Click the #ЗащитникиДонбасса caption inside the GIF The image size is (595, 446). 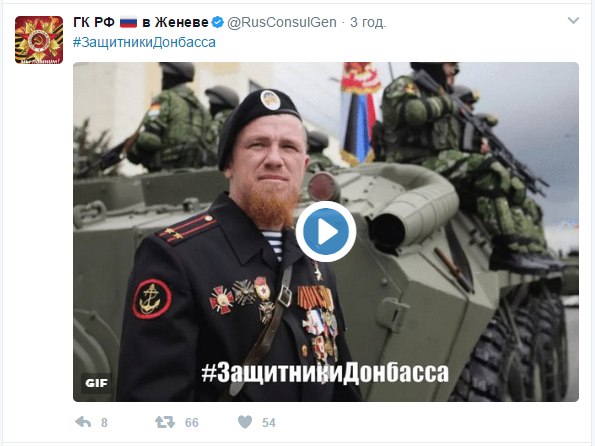point(325,372)
